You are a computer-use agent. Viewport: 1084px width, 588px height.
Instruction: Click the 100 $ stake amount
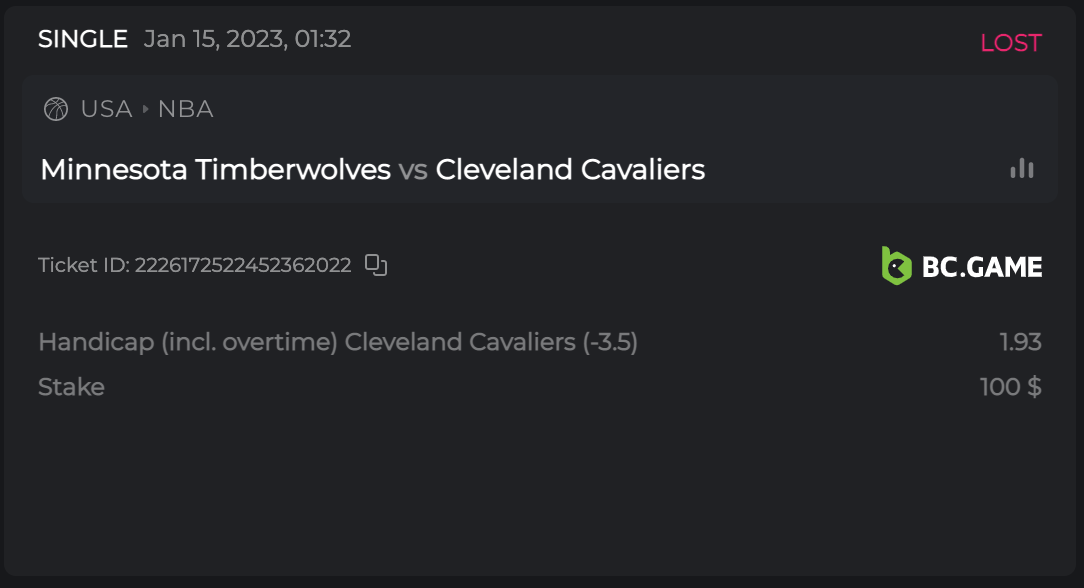pyautogui.click(x=1010, y=387)
